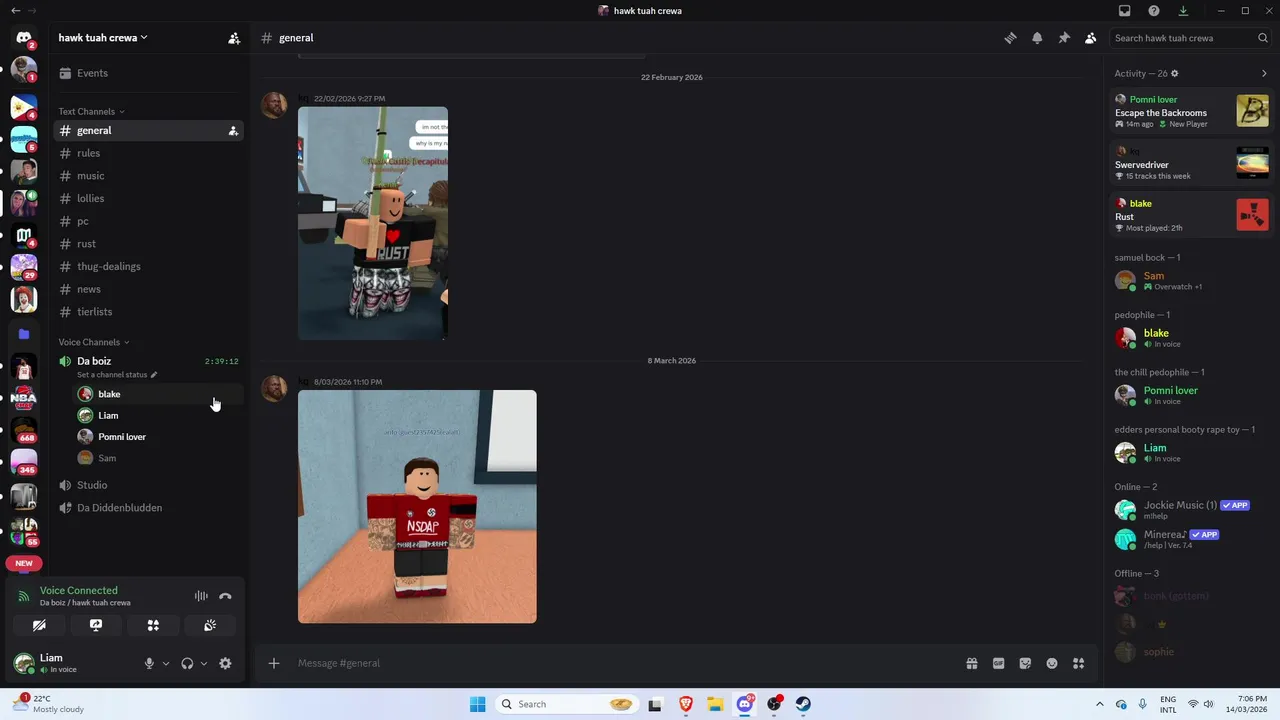Open sophie offline member entry
This screenshot has height=720, width=1280.
point(1190,652)
